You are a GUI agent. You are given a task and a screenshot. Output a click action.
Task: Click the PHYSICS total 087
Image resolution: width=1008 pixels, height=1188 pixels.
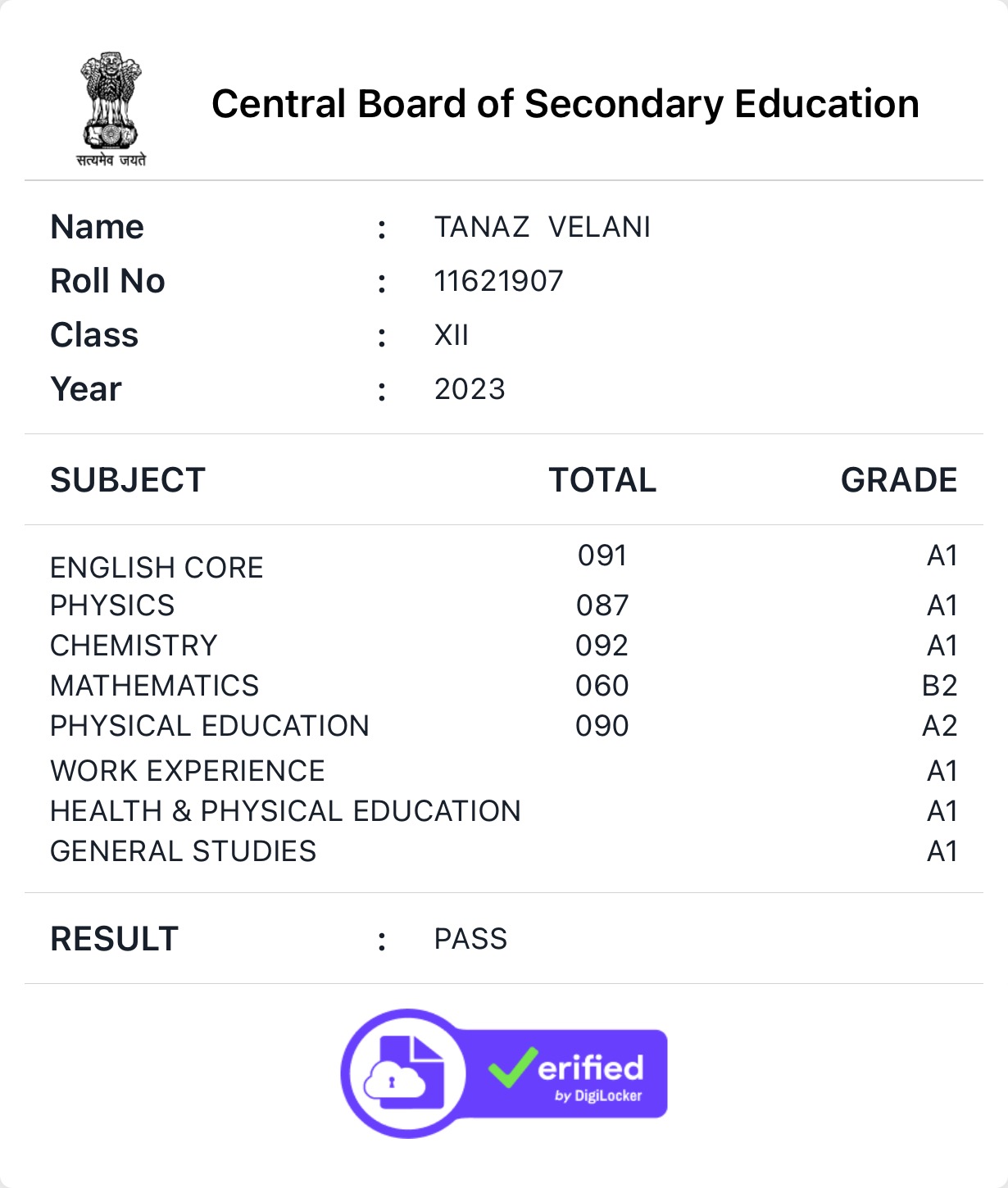coord(602,605)
